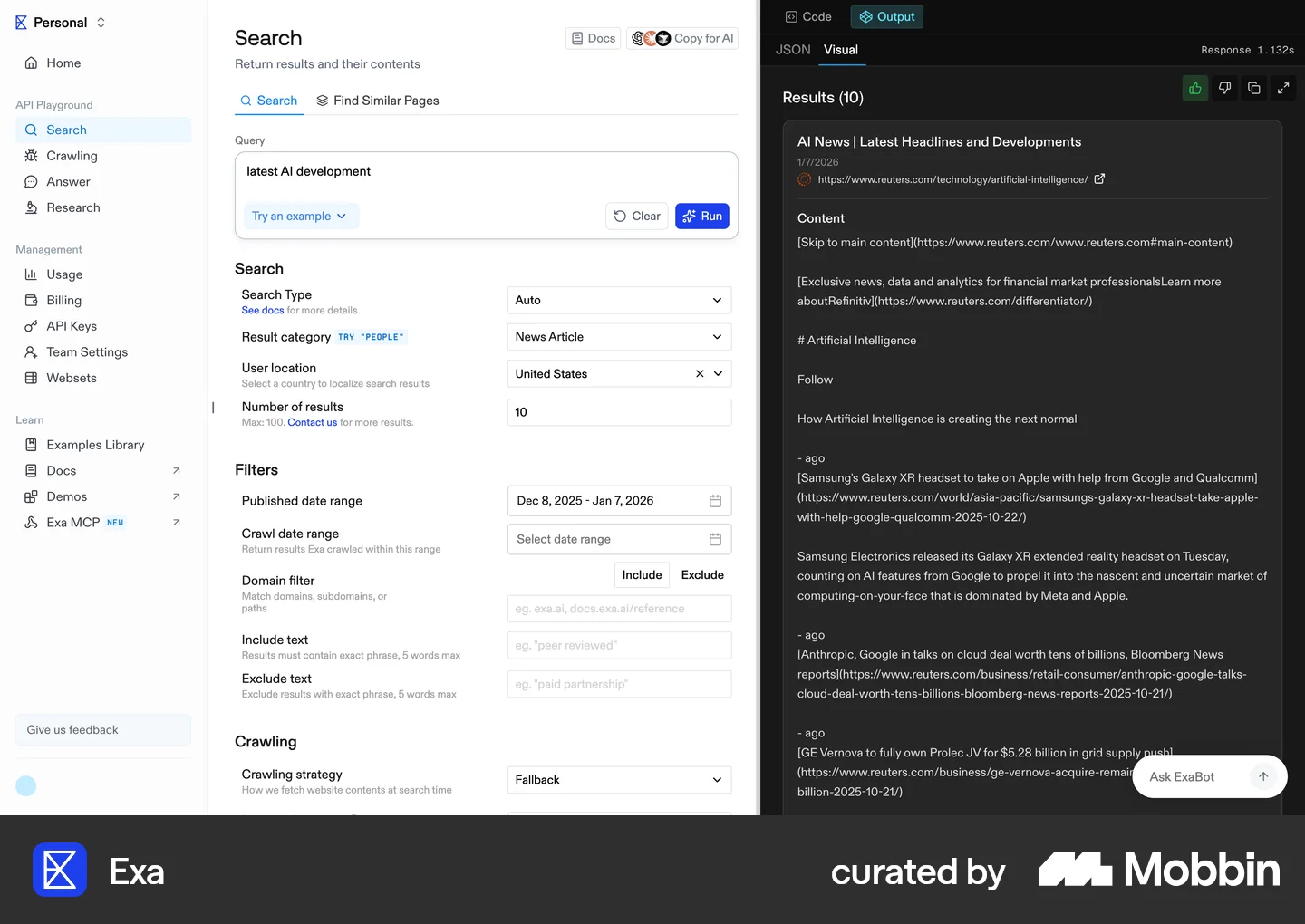Open the Personal workspace switcher
Viewport: 1305px width, 924px height.
[60, 23]
